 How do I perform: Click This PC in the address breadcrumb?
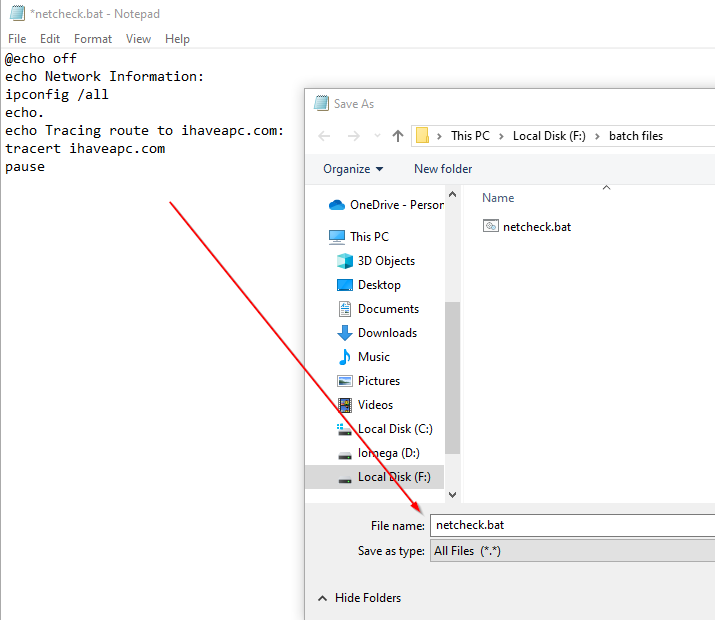470,136
